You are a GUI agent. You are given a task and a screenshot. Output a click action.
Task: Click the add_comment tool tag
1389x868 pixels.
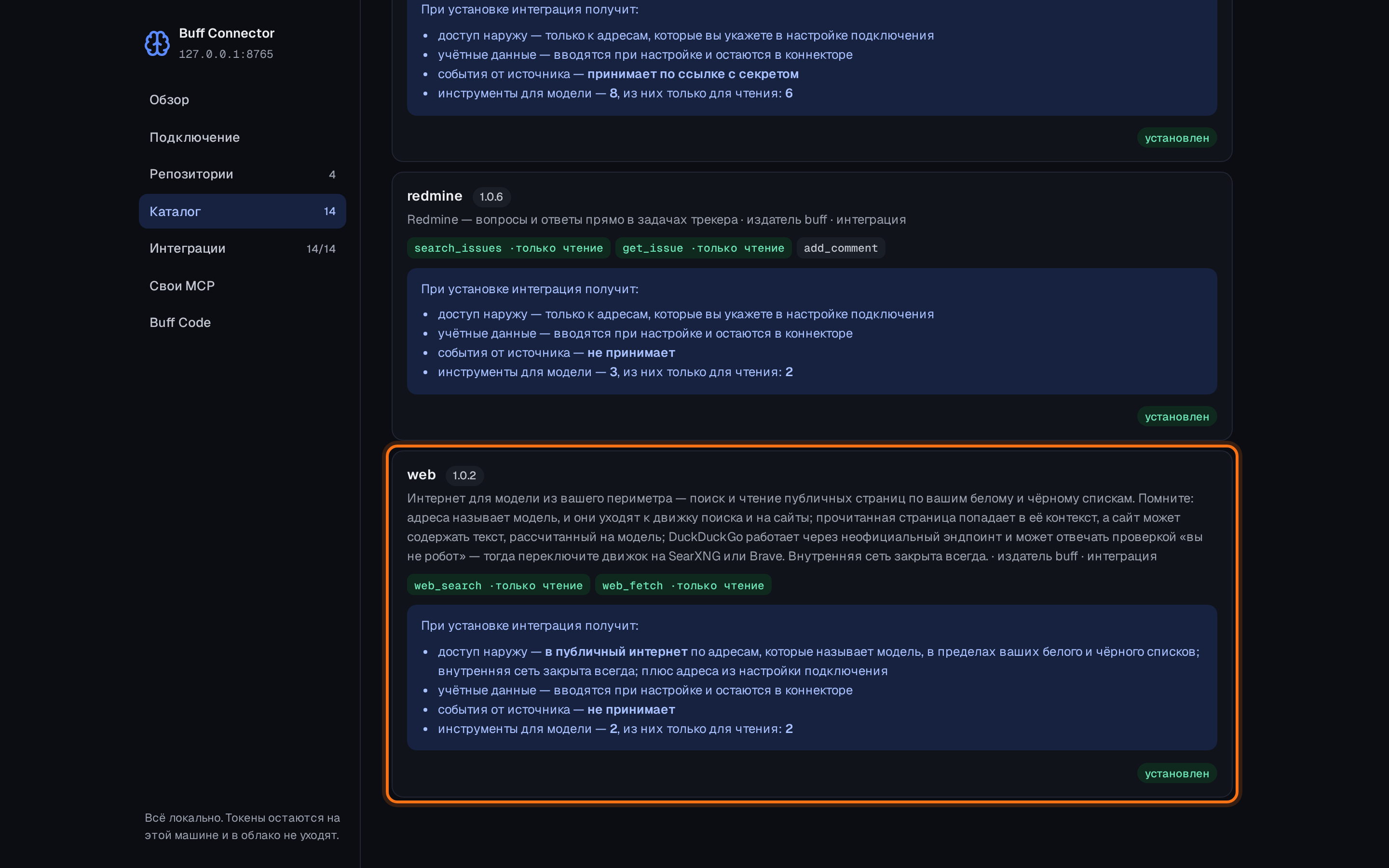(x=840, y=248)
